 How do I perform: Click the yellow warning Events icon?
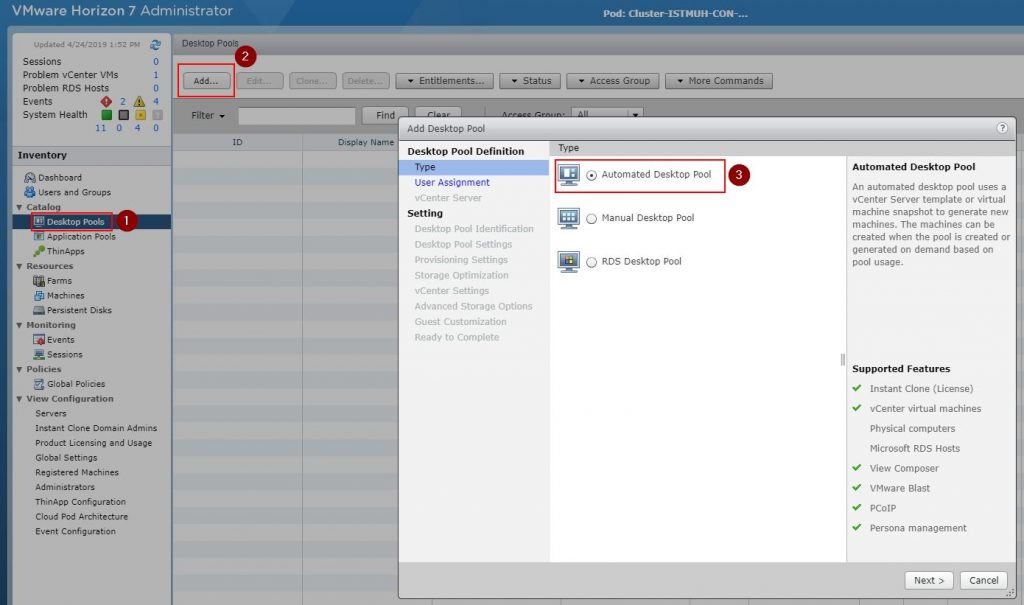(139, 101)
